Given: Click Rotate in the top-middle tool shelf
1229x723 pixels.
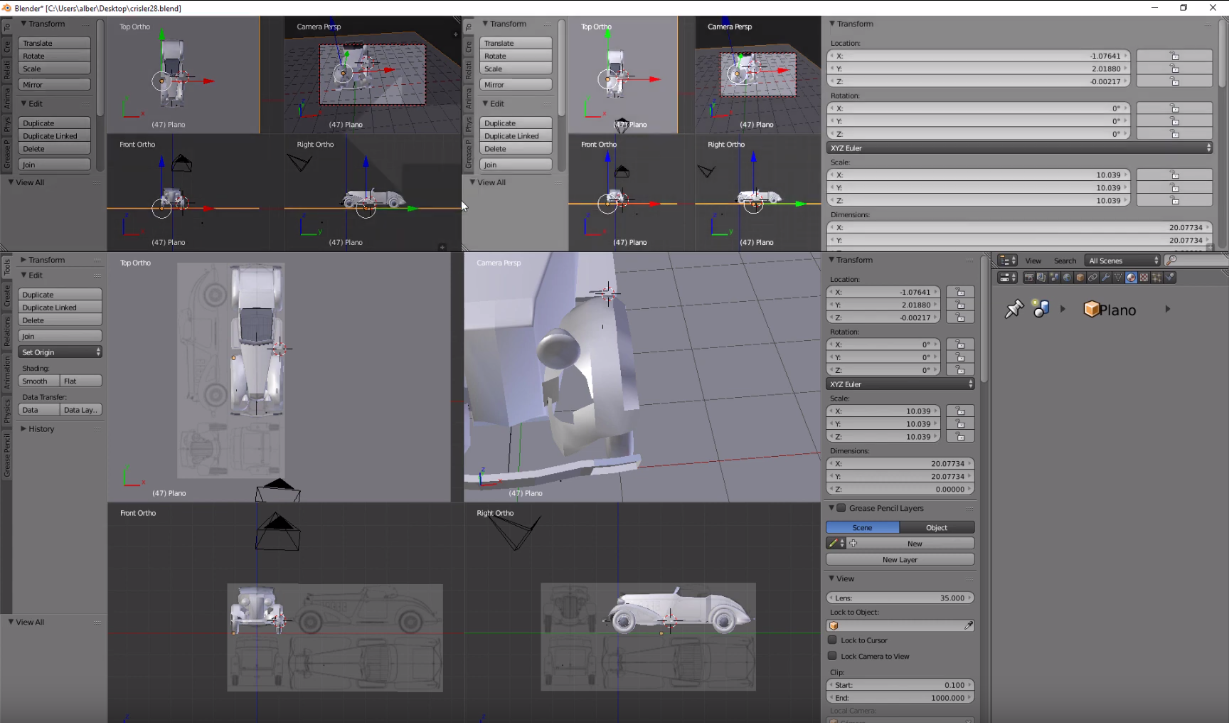Looking at the screenshot, I should point(516,56).
